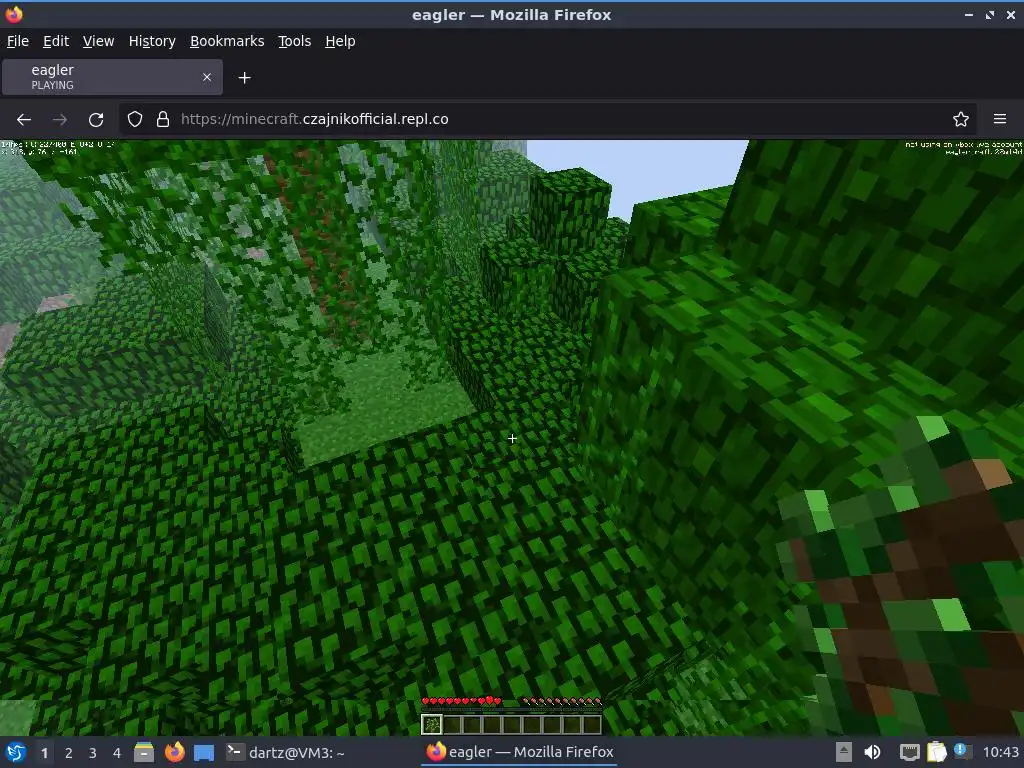Image resolution: width=1024 pixels, height=768 pixels.
Task: Open the tracking protection shield panel
Action: (x=135, y=120)
